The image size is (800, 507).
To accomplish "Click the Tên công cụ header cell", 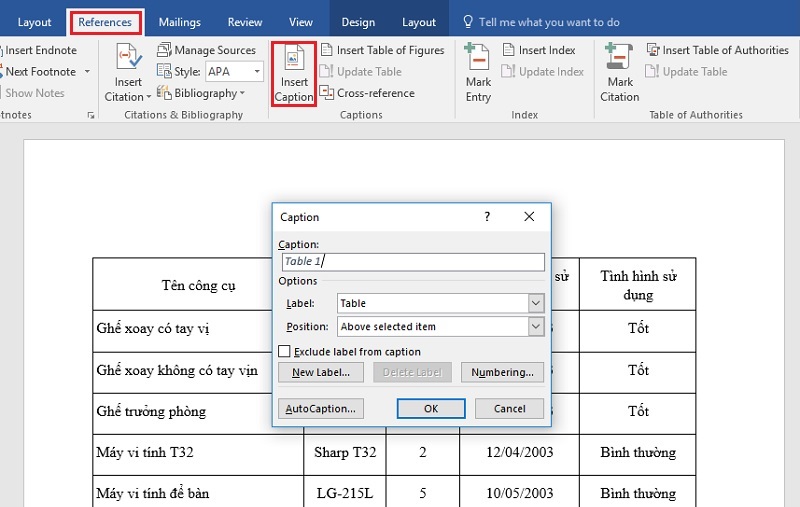I will (198, 285).
